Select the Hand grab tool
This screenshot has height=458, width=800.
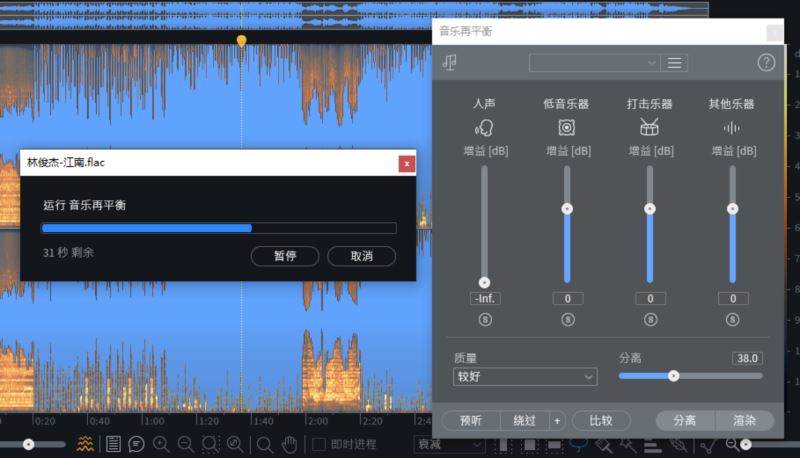289,444
